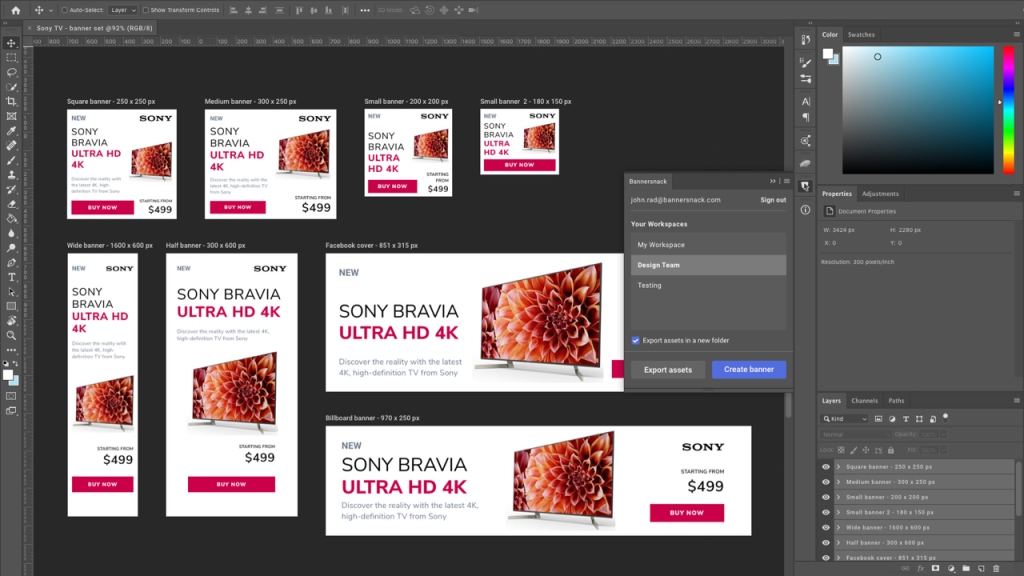Viewport: 1024px width, 576px height.
Task: Select the Eyedropper tool
Action: pyautogui.click(x=11, y=131)
